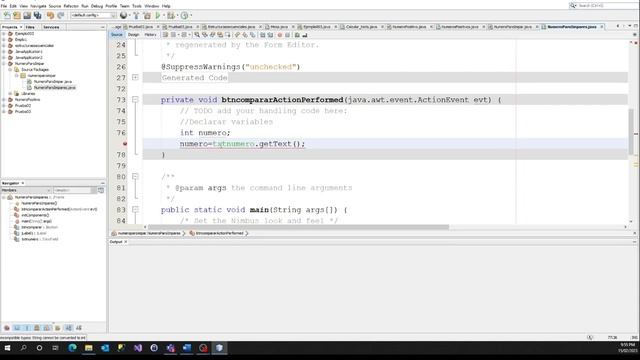The width and height of the screenshot is (640, 360).
Task: Switch to the Files tab
Action: 30,27
